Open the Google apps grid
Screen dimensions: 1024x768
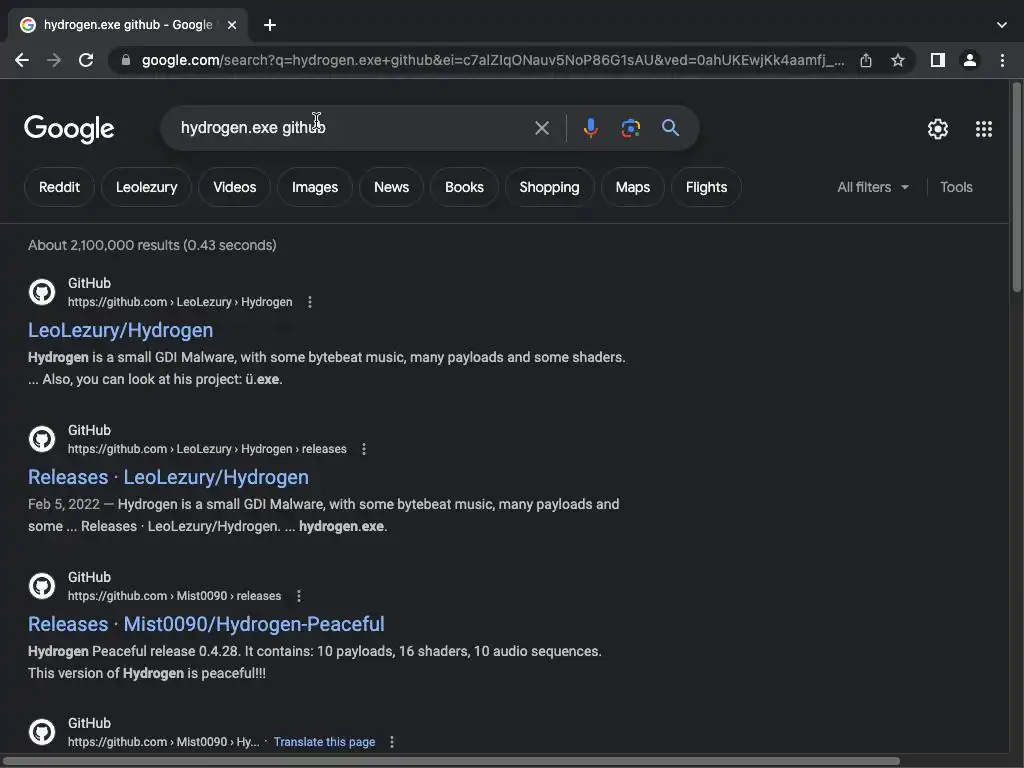point(984,129)
